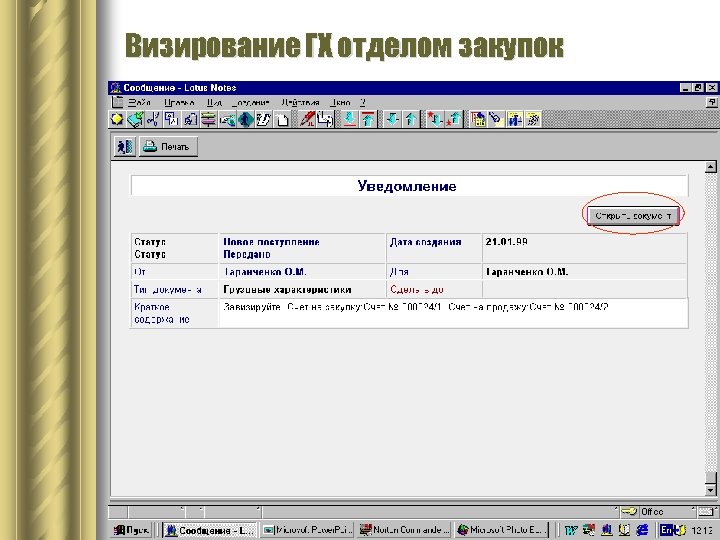Click the red pen toolbar icon
Image resolution: width=720 pixels, height=540 pixels.
click(x=307, y=119)
